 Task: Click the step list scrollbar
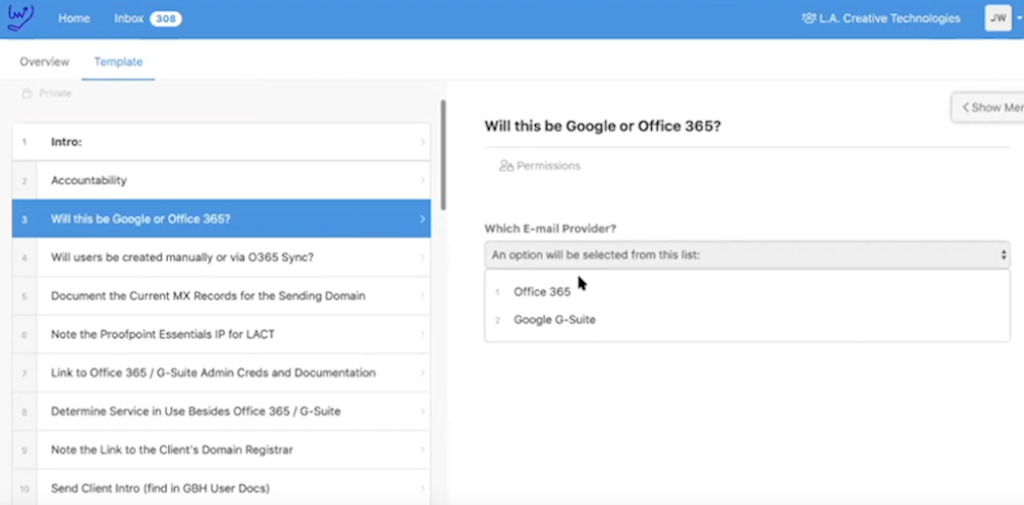pyautogui.click(x=443, y=155)
